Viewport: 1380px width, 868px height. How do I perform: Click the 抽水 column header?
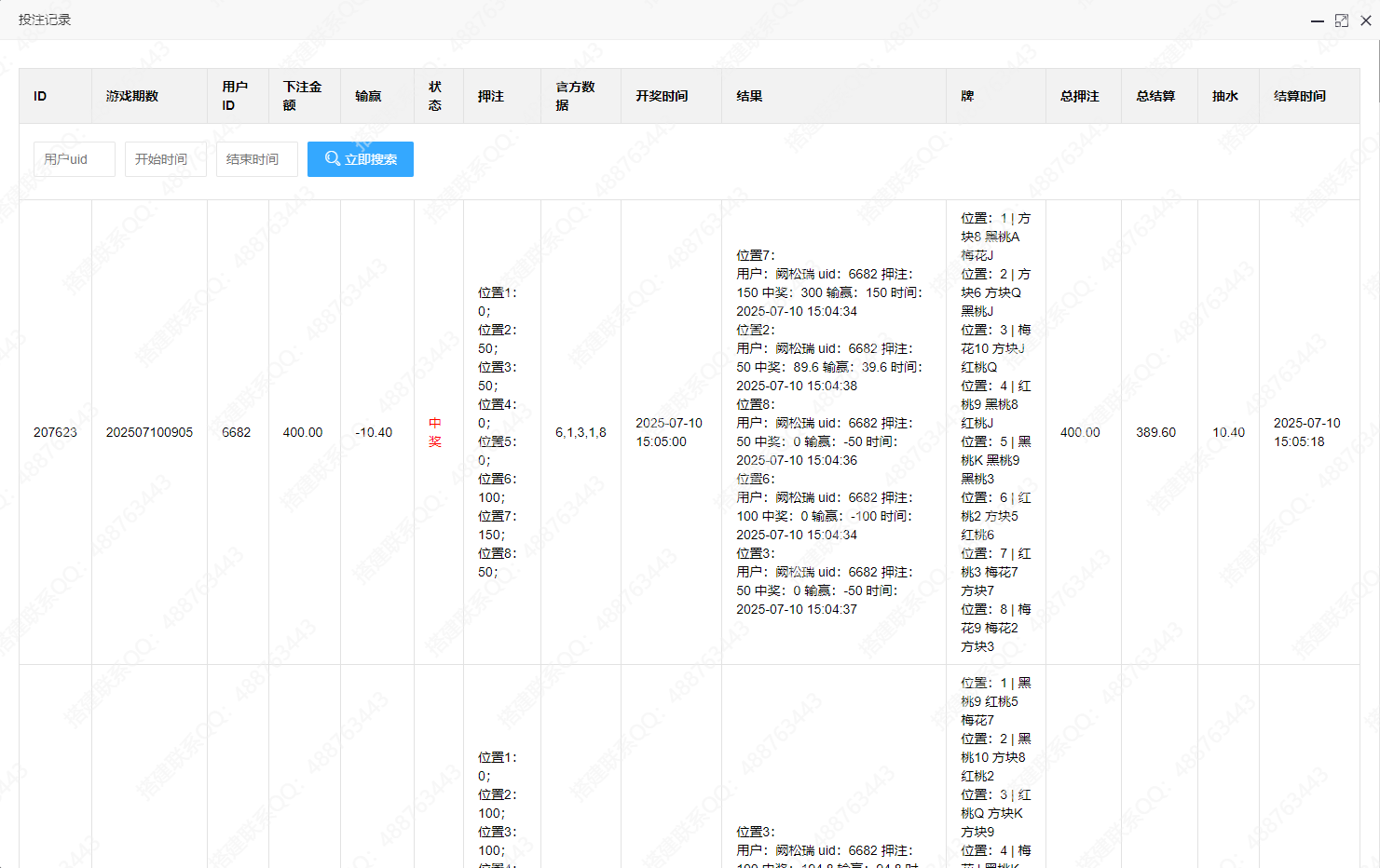coord(1225,96)
